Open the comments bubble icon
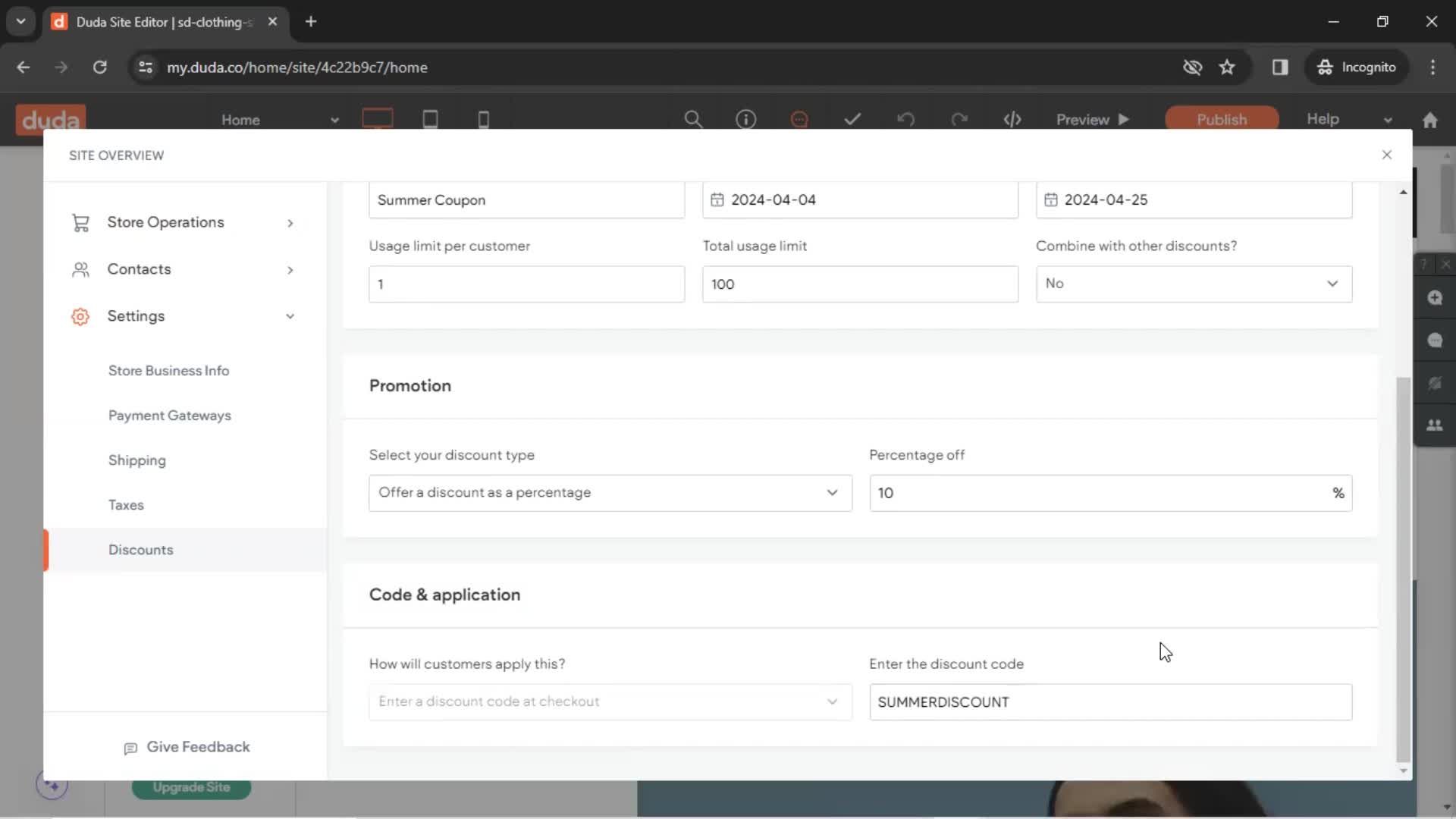The width and height of the screenshot is (1456, 819). [x=799, y=119]
